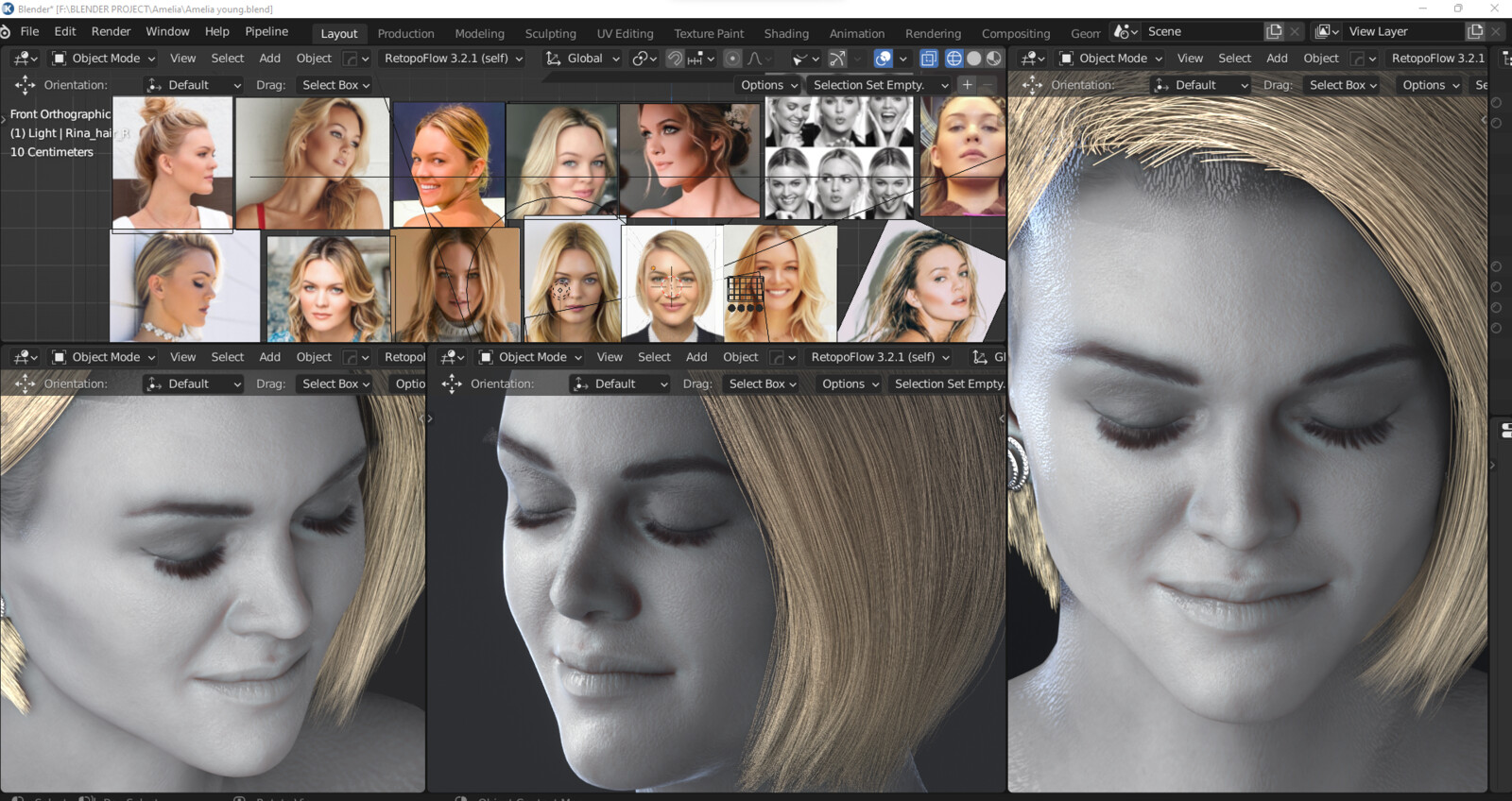Expand Options dropdown in top viewport
The width and height of the screenshot is (1512, 801).
click(x=769, y=85)
